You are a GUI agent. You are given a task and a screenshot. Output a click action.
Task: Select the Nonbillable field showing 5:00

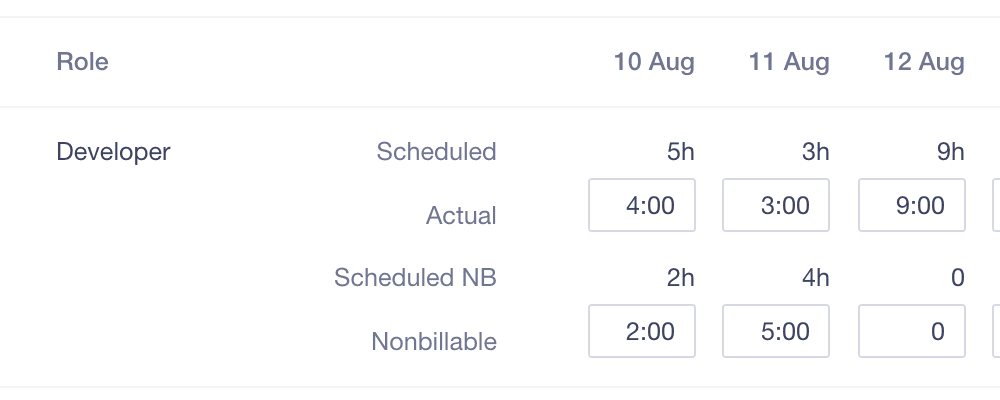click(777, 331)
